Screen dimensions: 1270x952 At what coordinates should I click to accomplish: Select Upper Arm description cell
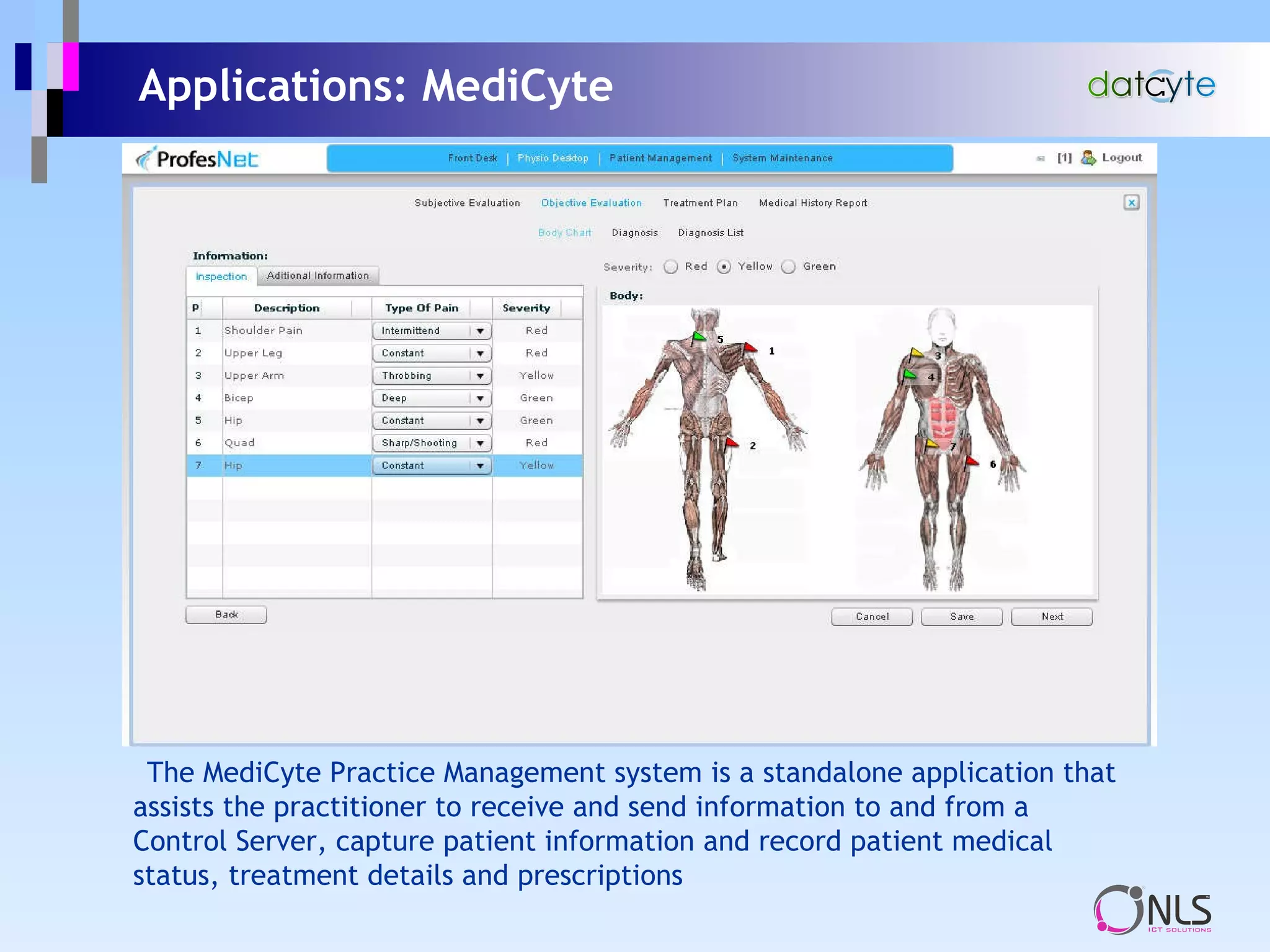(x=296, y=375)
